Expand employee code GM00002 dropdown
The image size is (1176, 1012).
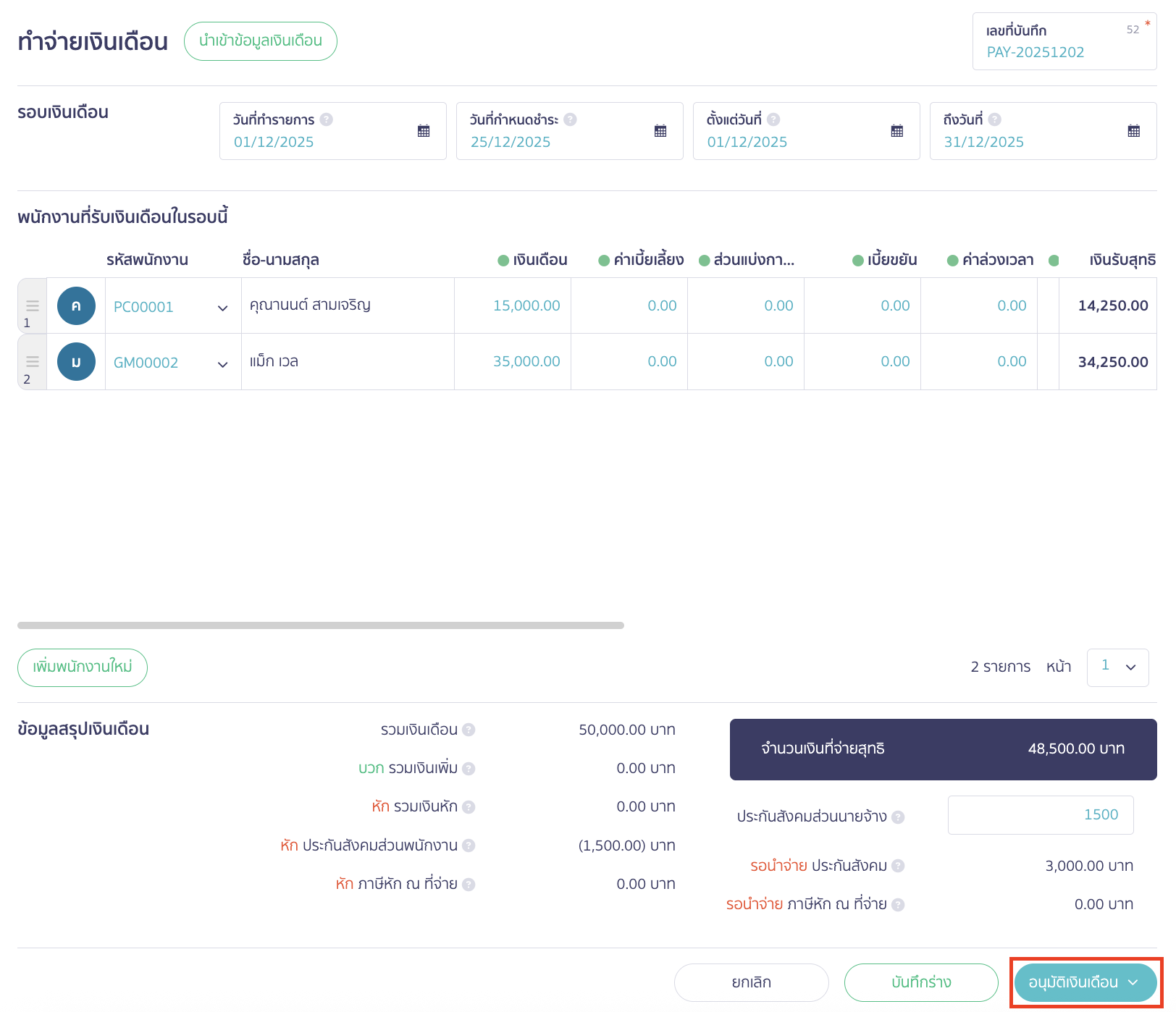click(222, 364)
